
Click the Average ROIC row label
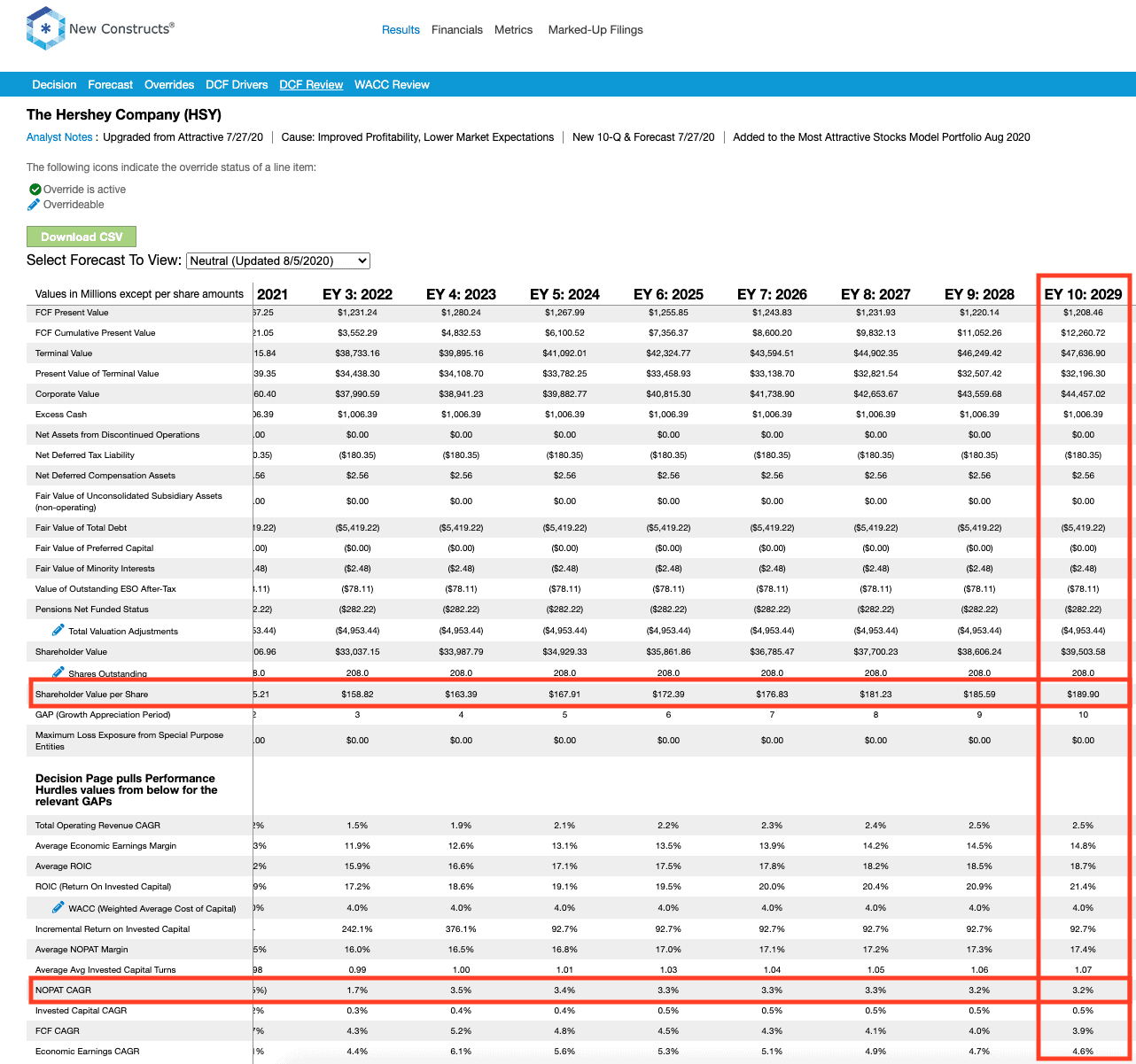click(64, 866)
